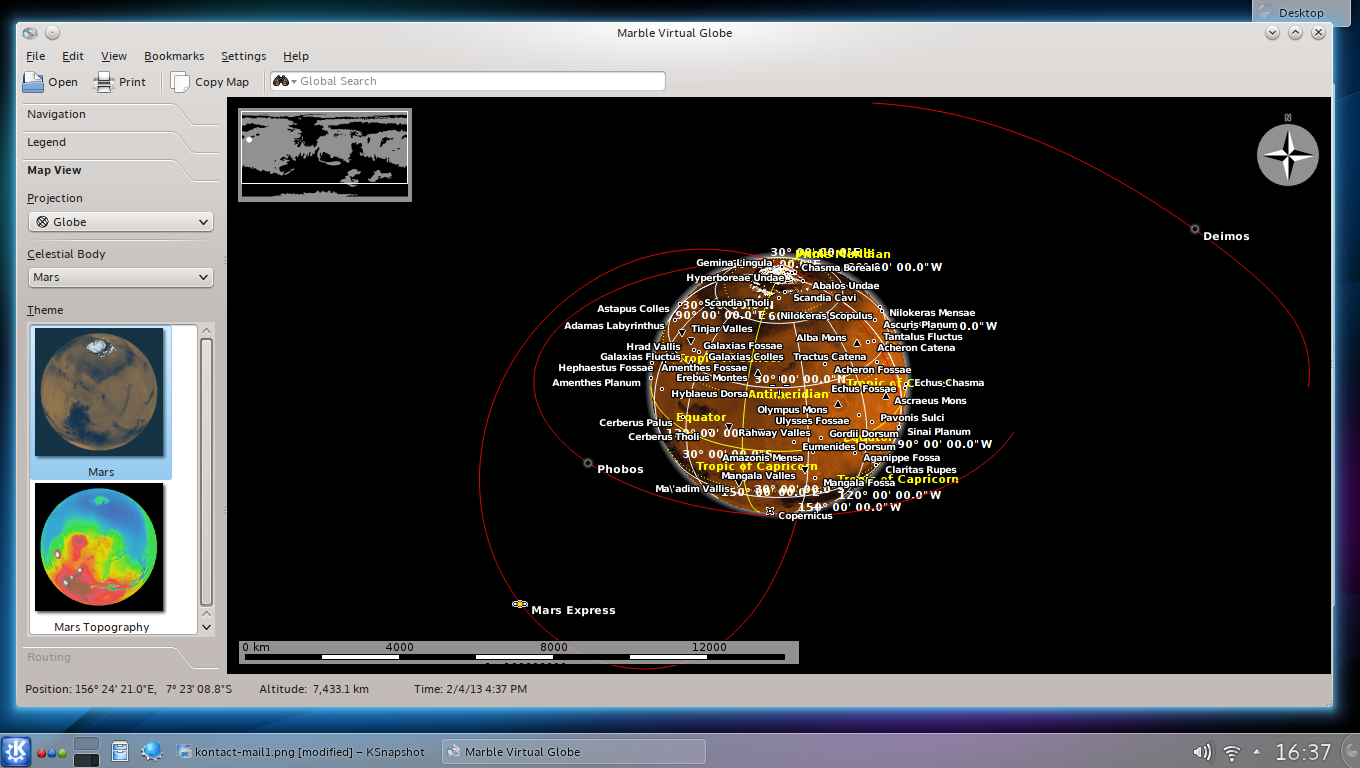
Task: Launch the web browser globe icon
Action: pos(152,752)
